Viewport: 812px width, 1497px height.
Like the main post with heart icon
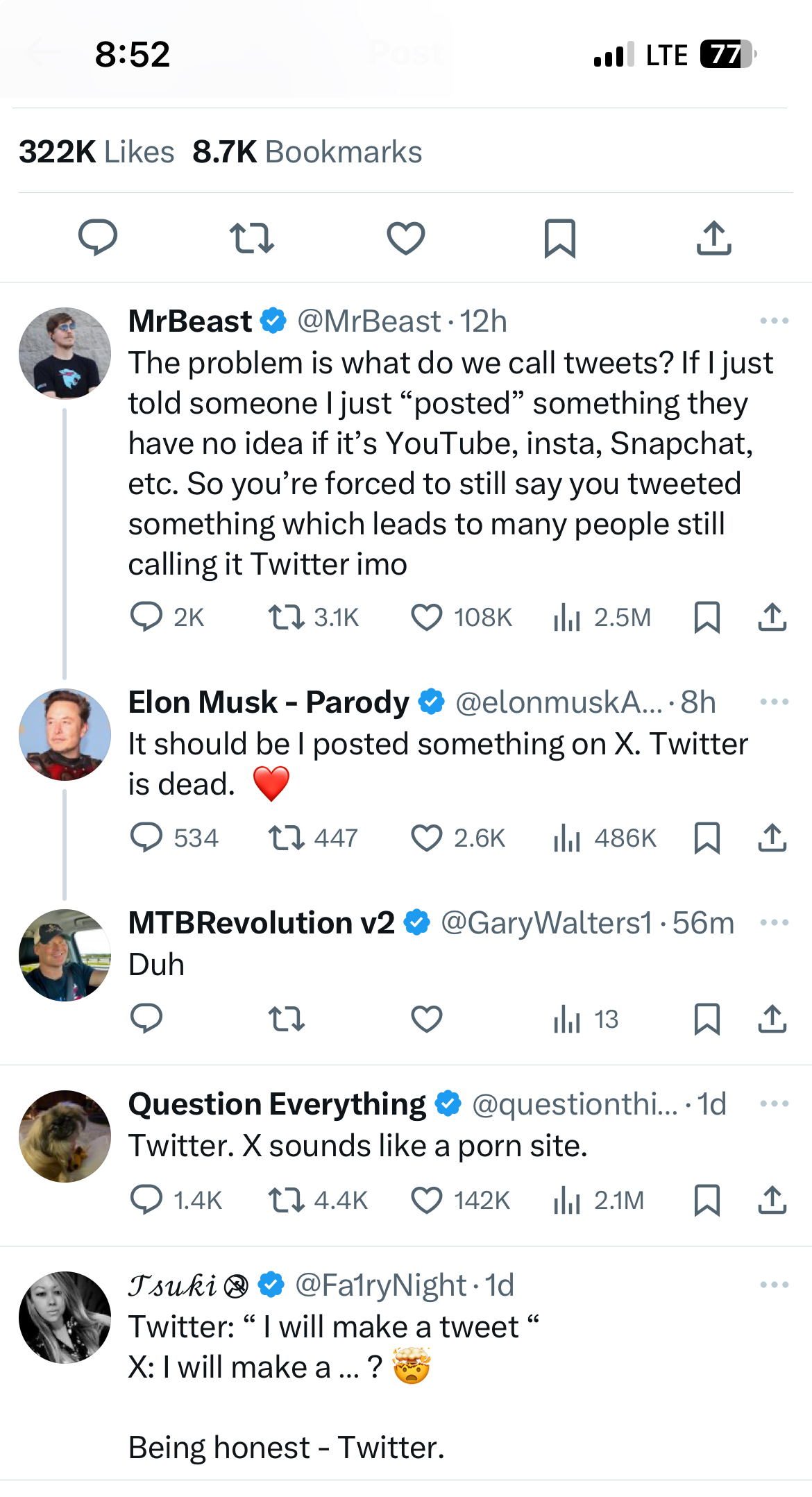(406, 238)
